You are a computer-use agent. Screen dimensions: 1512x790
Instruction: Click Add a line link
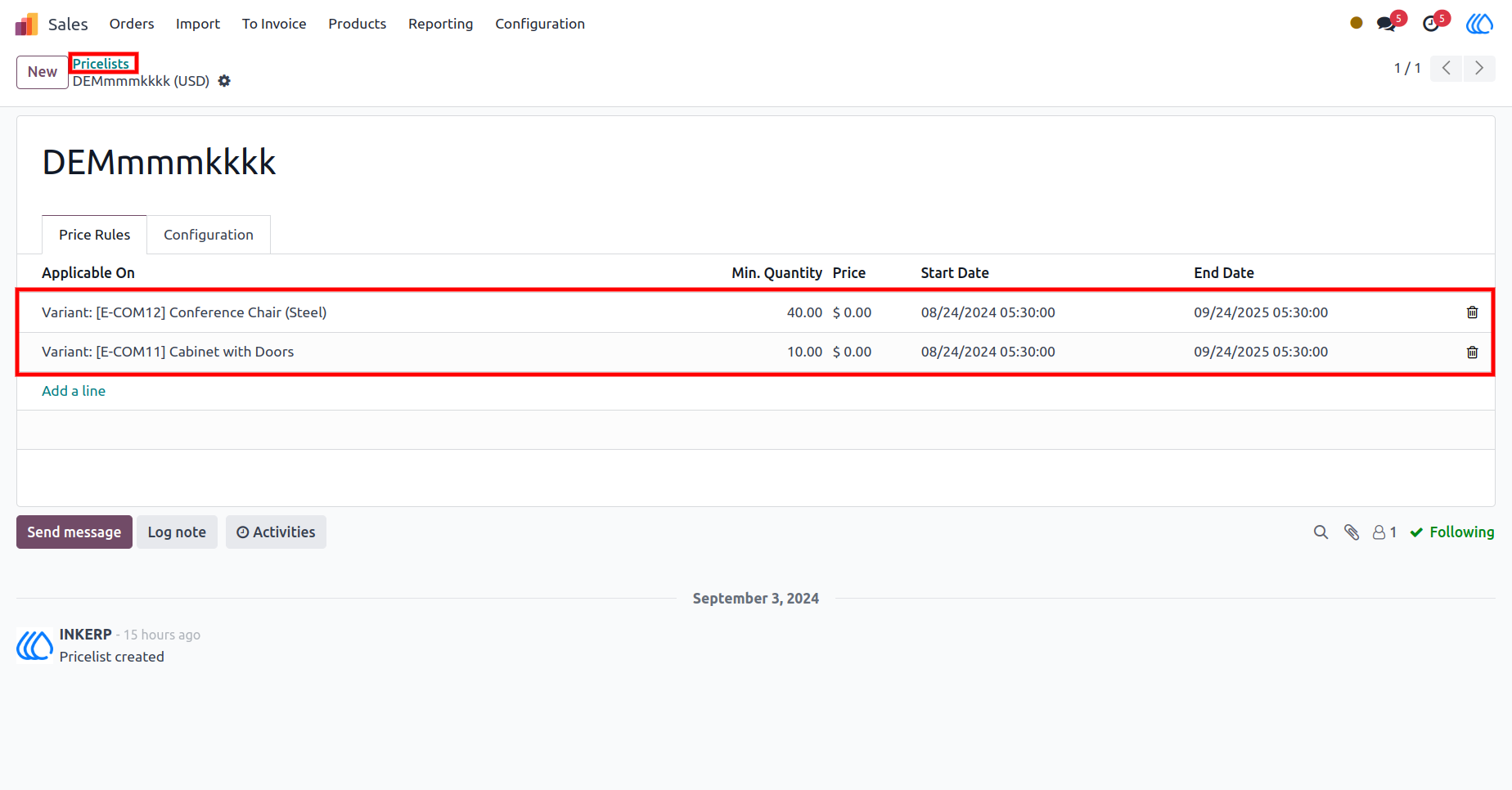(x=74, y=391)
